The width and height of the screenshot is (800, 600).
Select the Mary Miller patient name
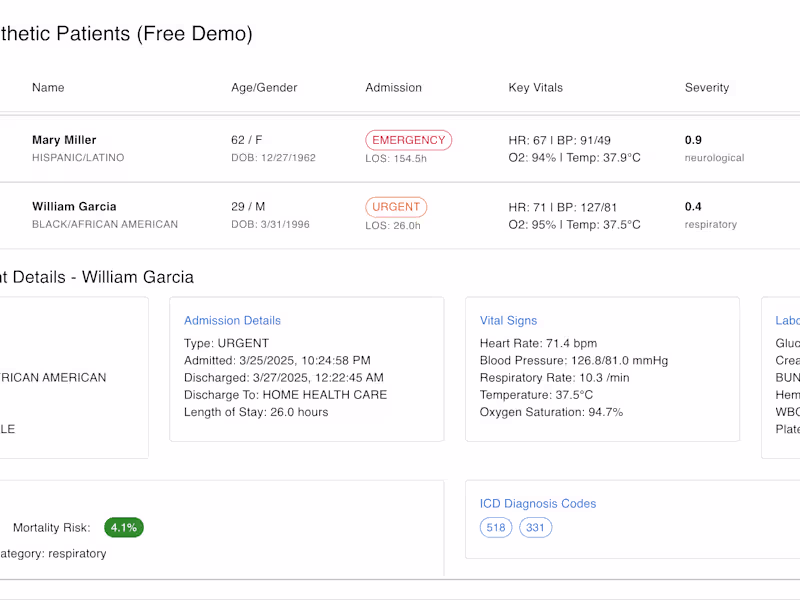pos(64,140)
